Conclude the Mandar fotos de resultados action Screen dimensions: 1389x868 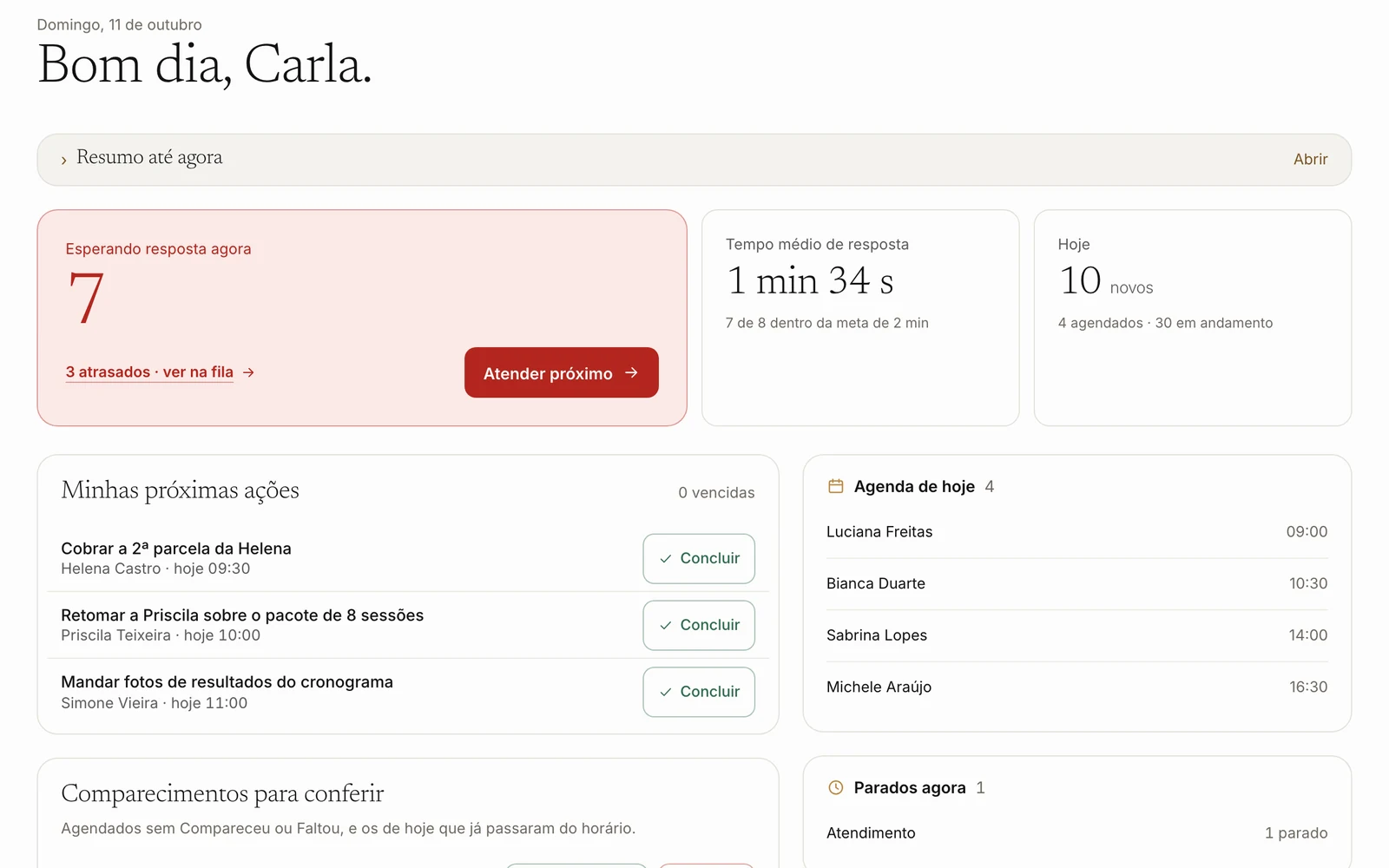pyautogui.click(x=699, y=692)
